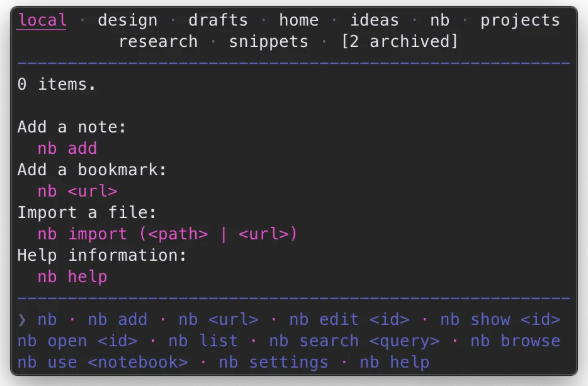
Task: Select the projects notebook
Action: click(x=520, y=21)
